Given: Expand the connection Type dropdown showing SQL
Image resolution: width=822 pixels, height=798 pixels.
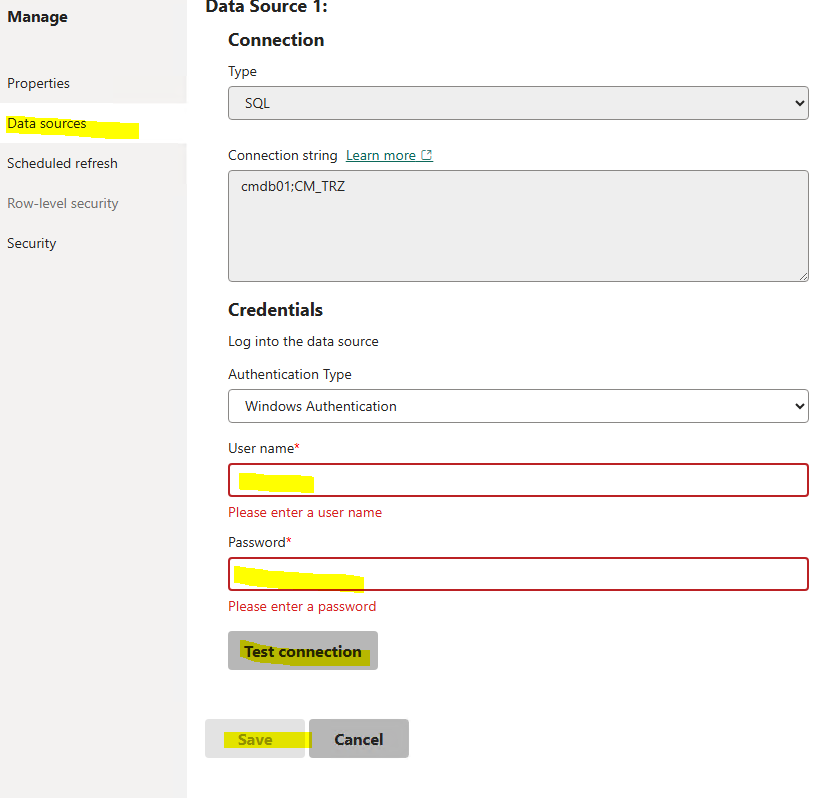Looking at the screenshot, I should (x=518, y=103).
